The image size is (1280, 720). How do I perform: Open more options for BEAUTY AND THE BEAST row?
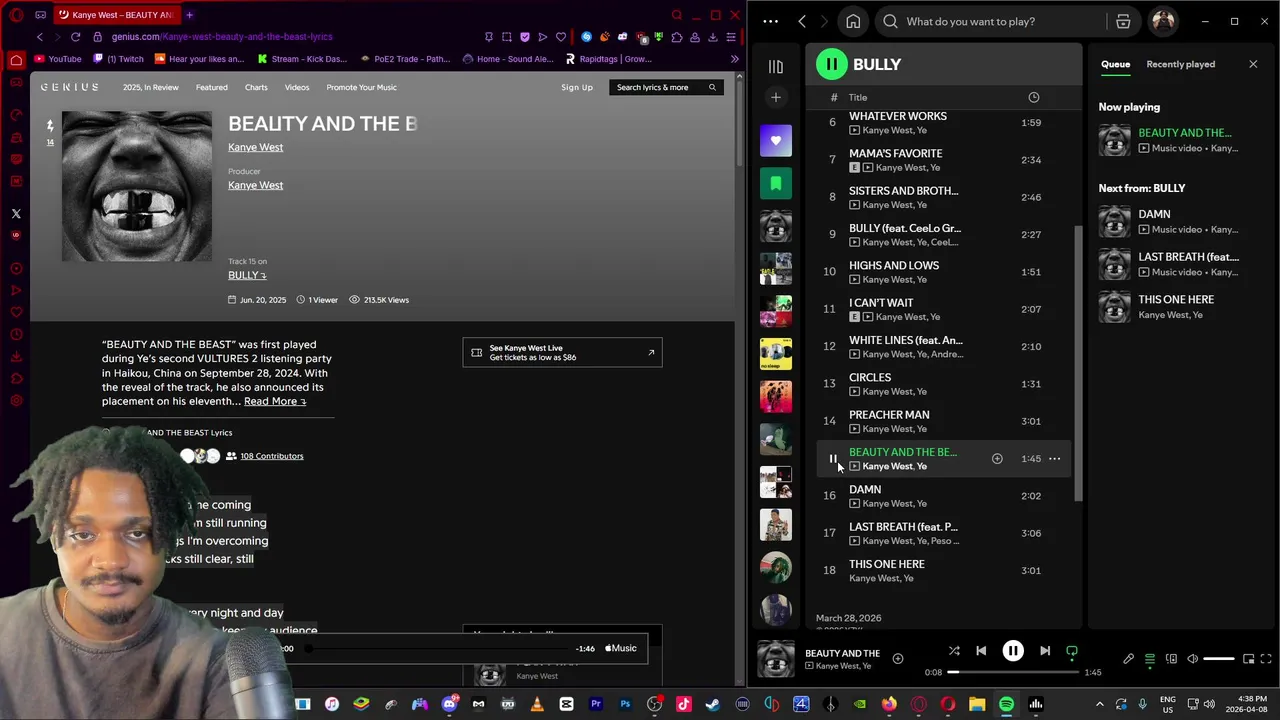pos(1054,459)
